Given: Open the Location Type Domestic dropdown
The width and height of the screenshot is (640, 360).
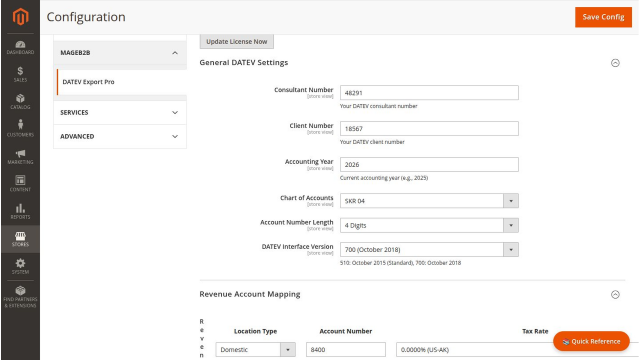Looking at the screenshot, I should coord(256,350).
